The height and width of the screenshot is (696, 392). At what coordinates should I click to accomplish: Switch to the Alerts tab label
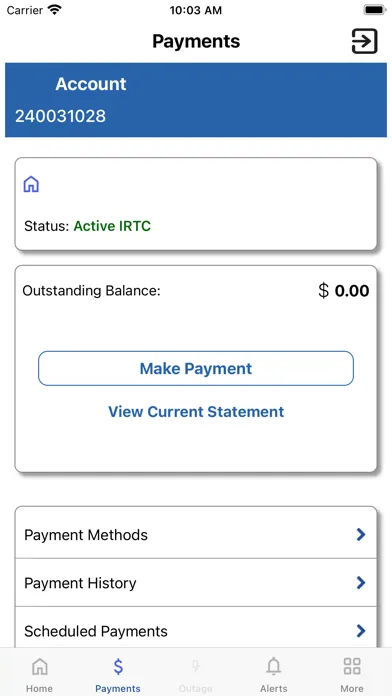click(x=274, y=688)
